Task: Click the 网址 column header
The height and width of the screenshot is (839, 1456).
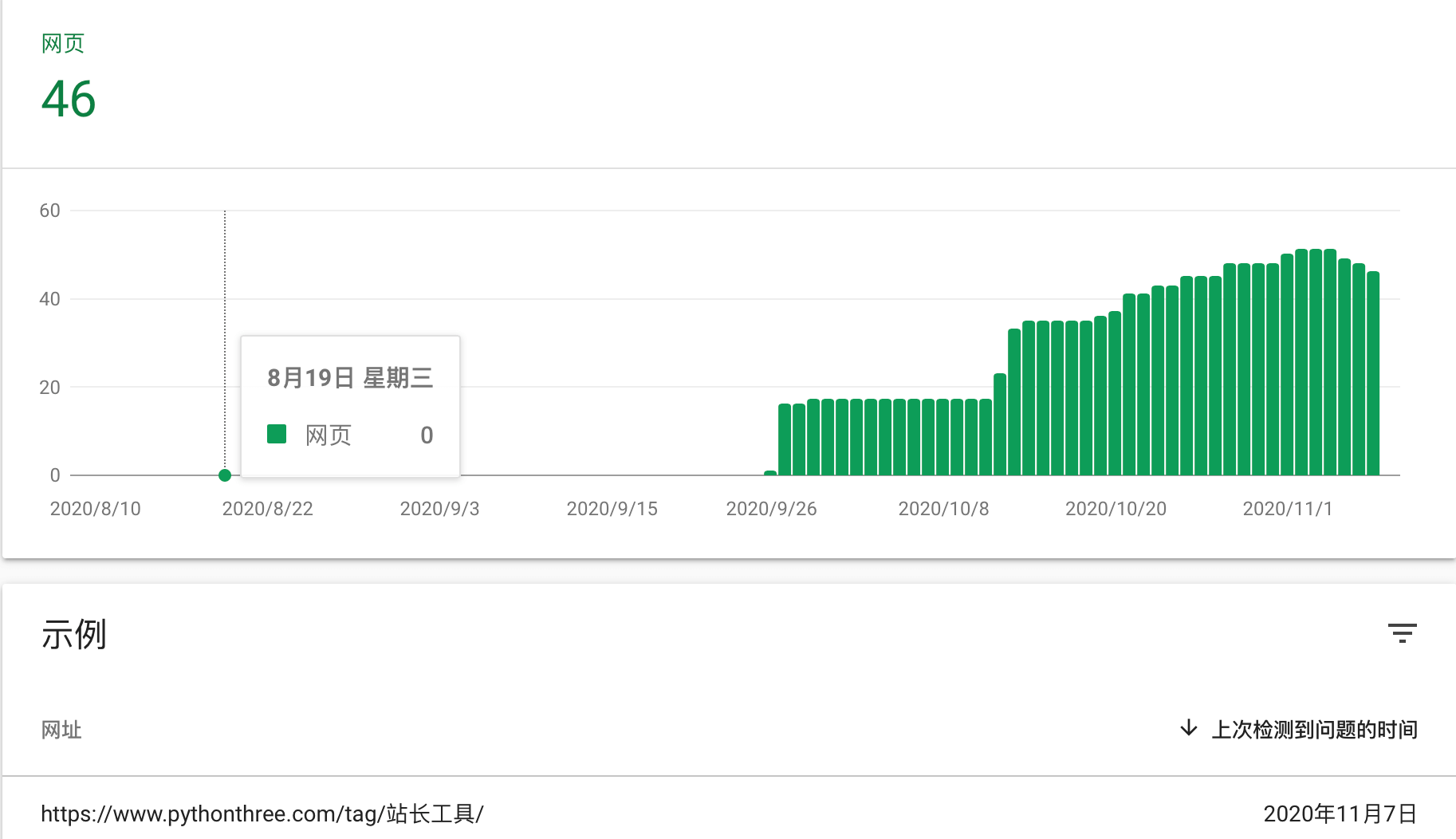Action: (x=61, y=729)
